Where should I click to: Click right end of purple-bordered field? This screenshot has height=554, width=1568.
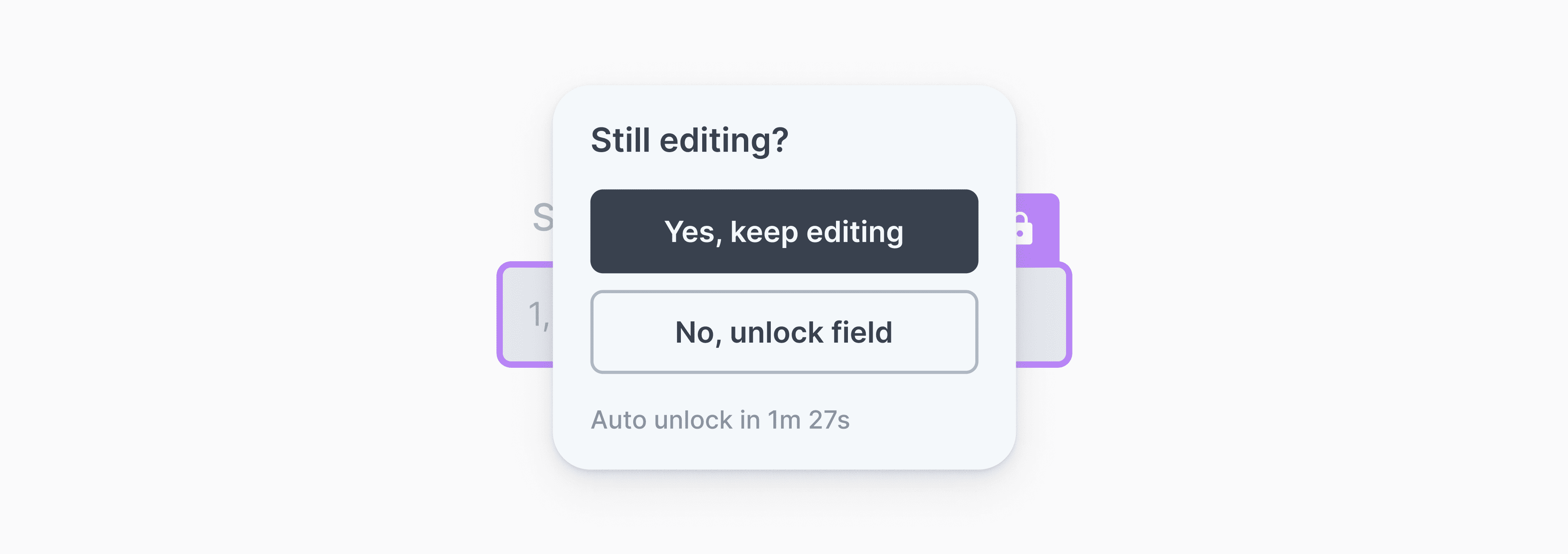[1042, 314]
